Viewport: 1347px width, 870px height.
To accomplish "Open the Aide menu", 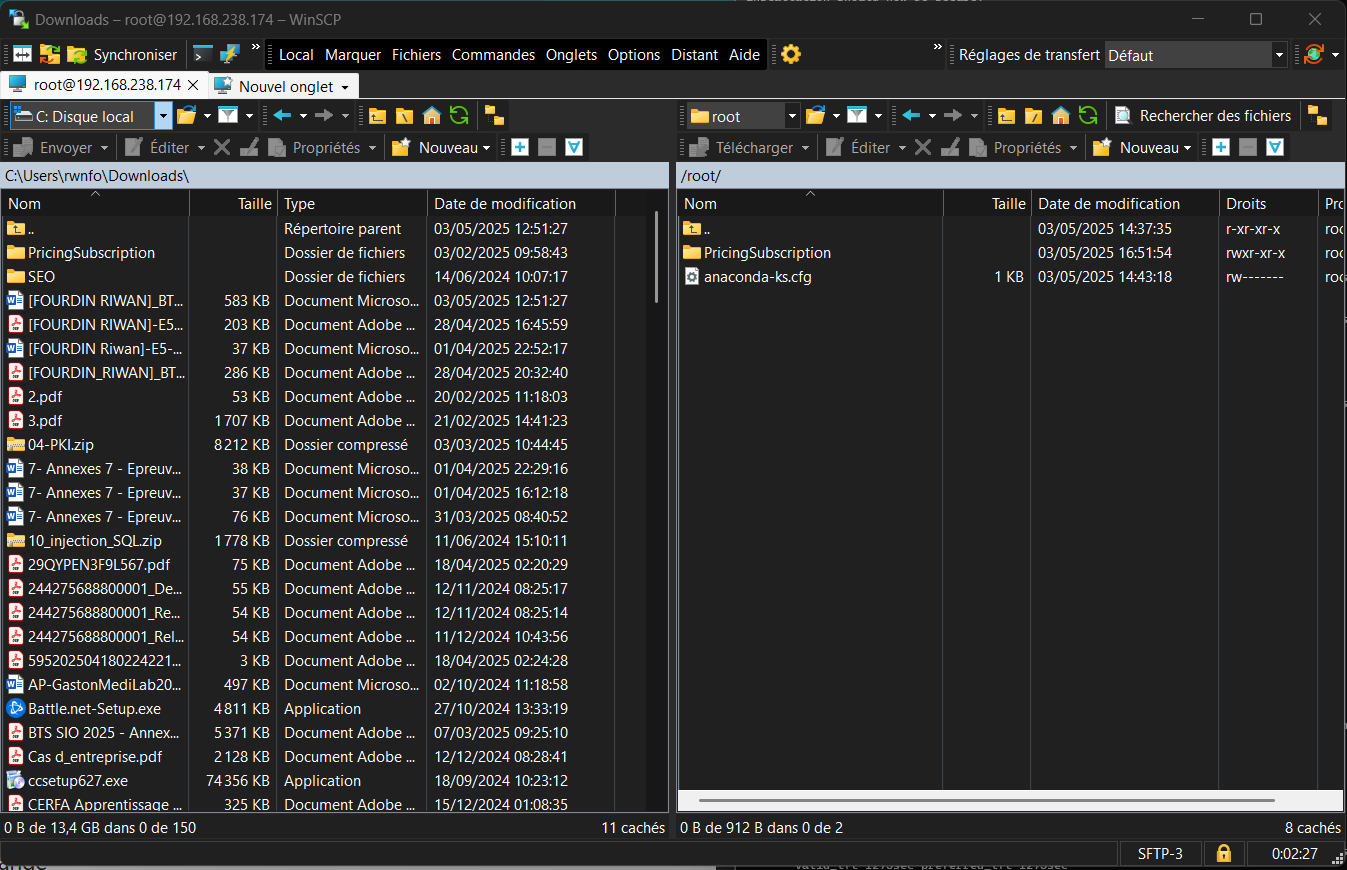I will point(744,55).
